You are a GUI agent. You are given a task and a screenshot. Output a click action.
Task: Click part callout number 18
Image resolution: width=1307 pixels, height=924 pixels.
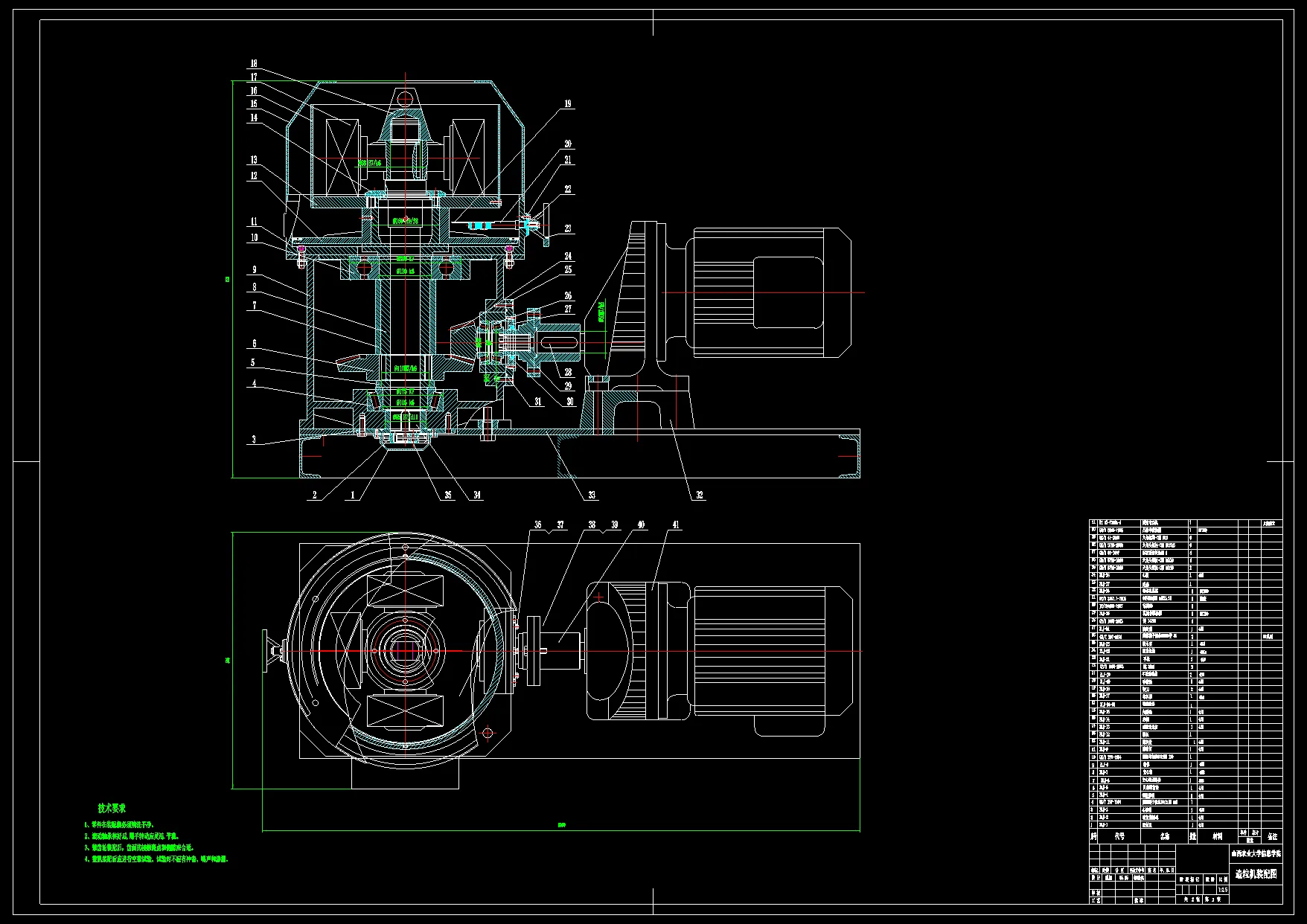tap(254, 64)
